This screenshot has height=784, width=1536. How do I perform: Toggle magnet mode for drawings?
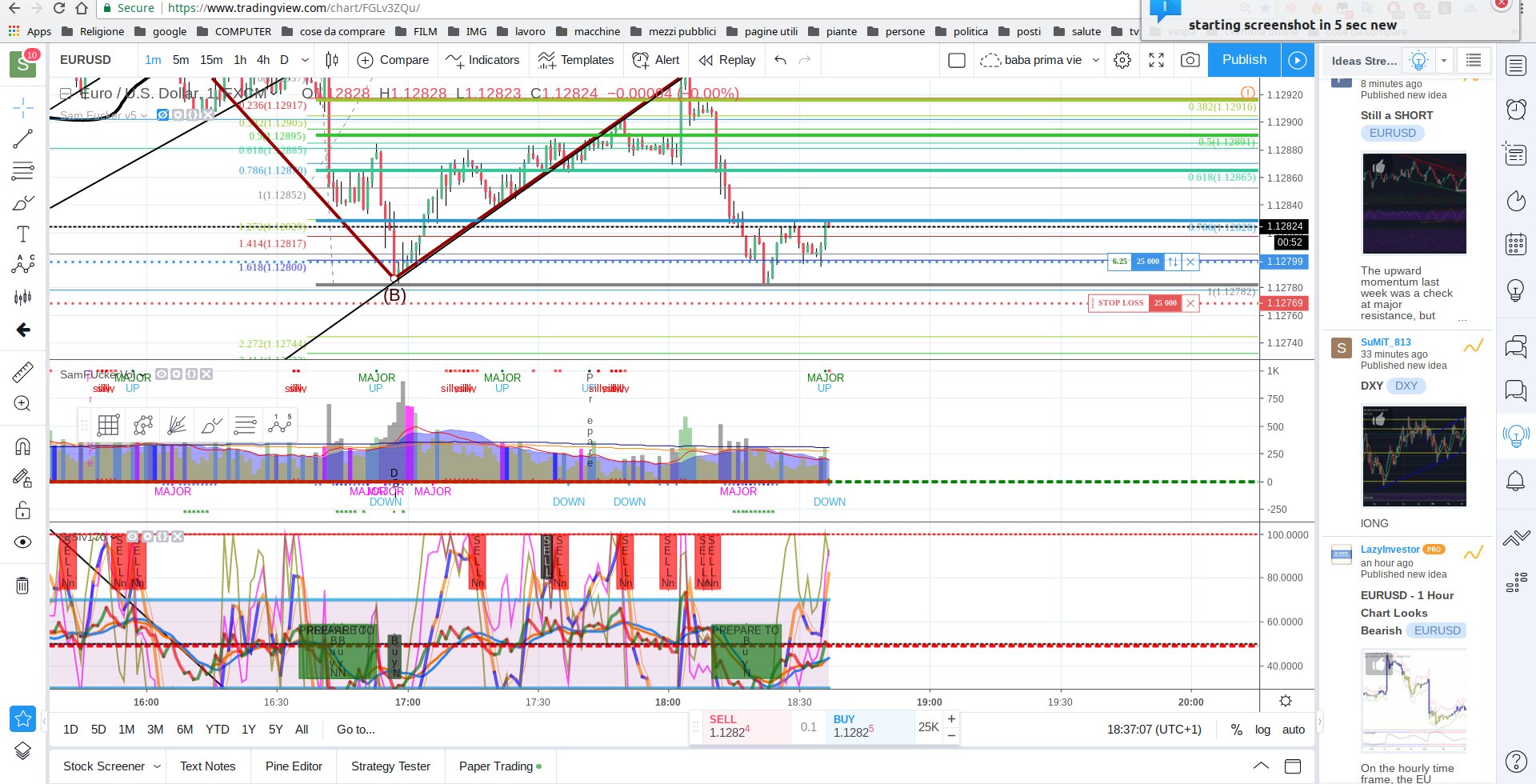23,446
